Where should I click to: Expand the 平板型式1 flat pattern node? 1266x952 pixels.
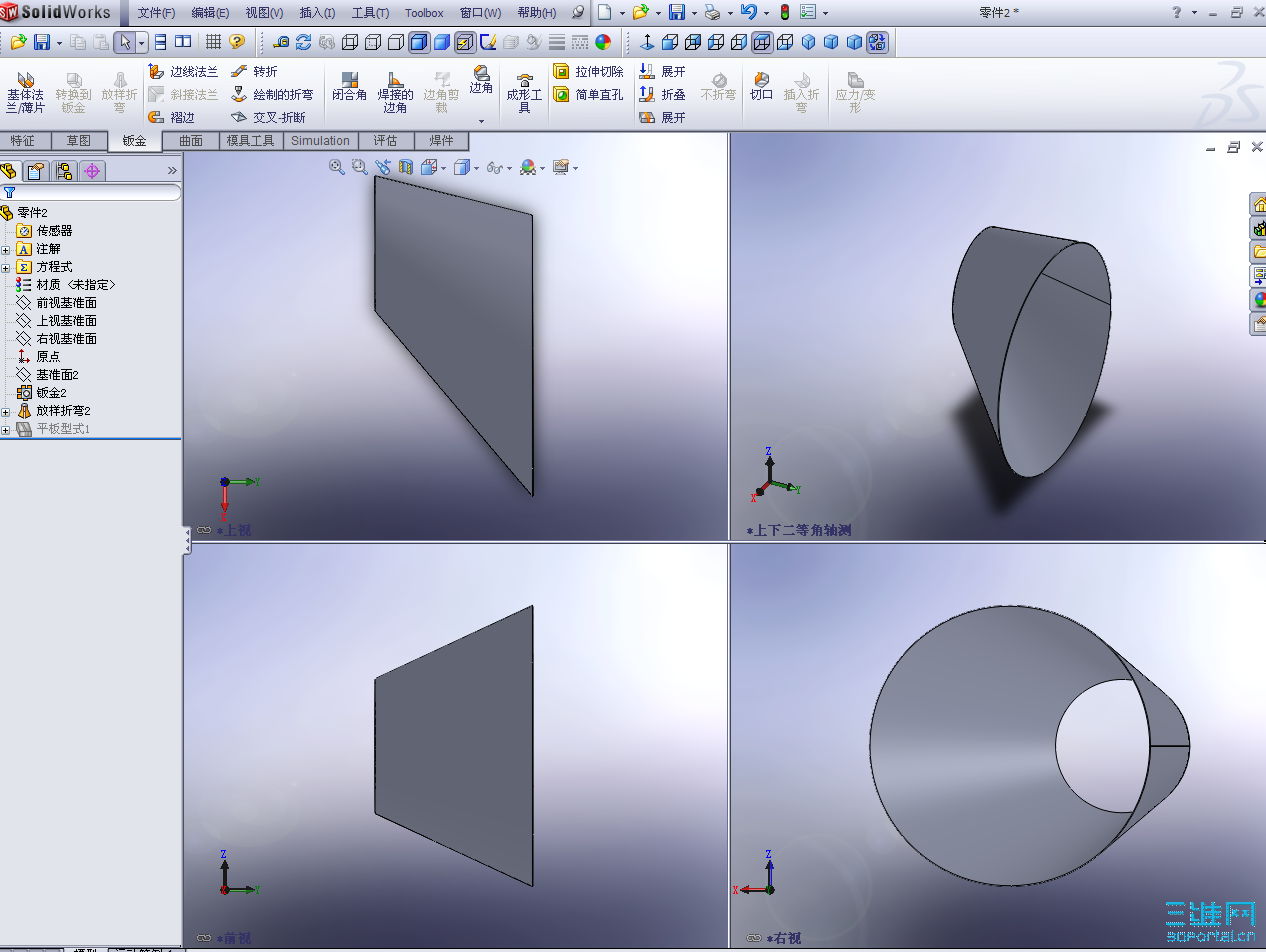6,429
